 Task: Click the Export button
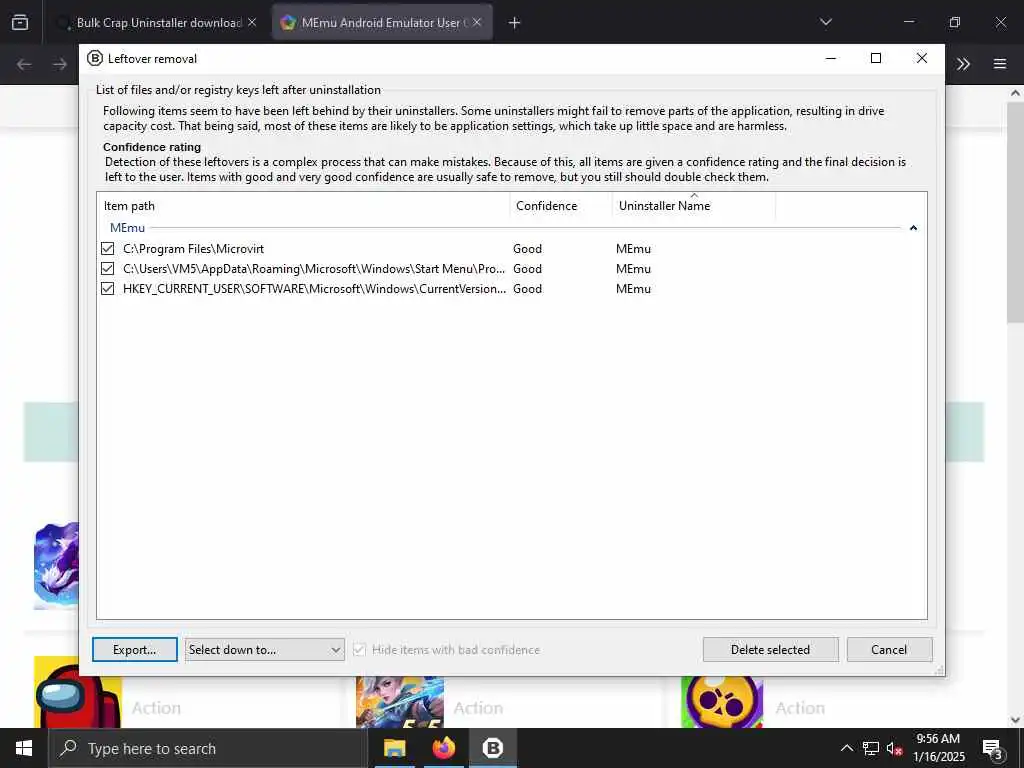135,650
